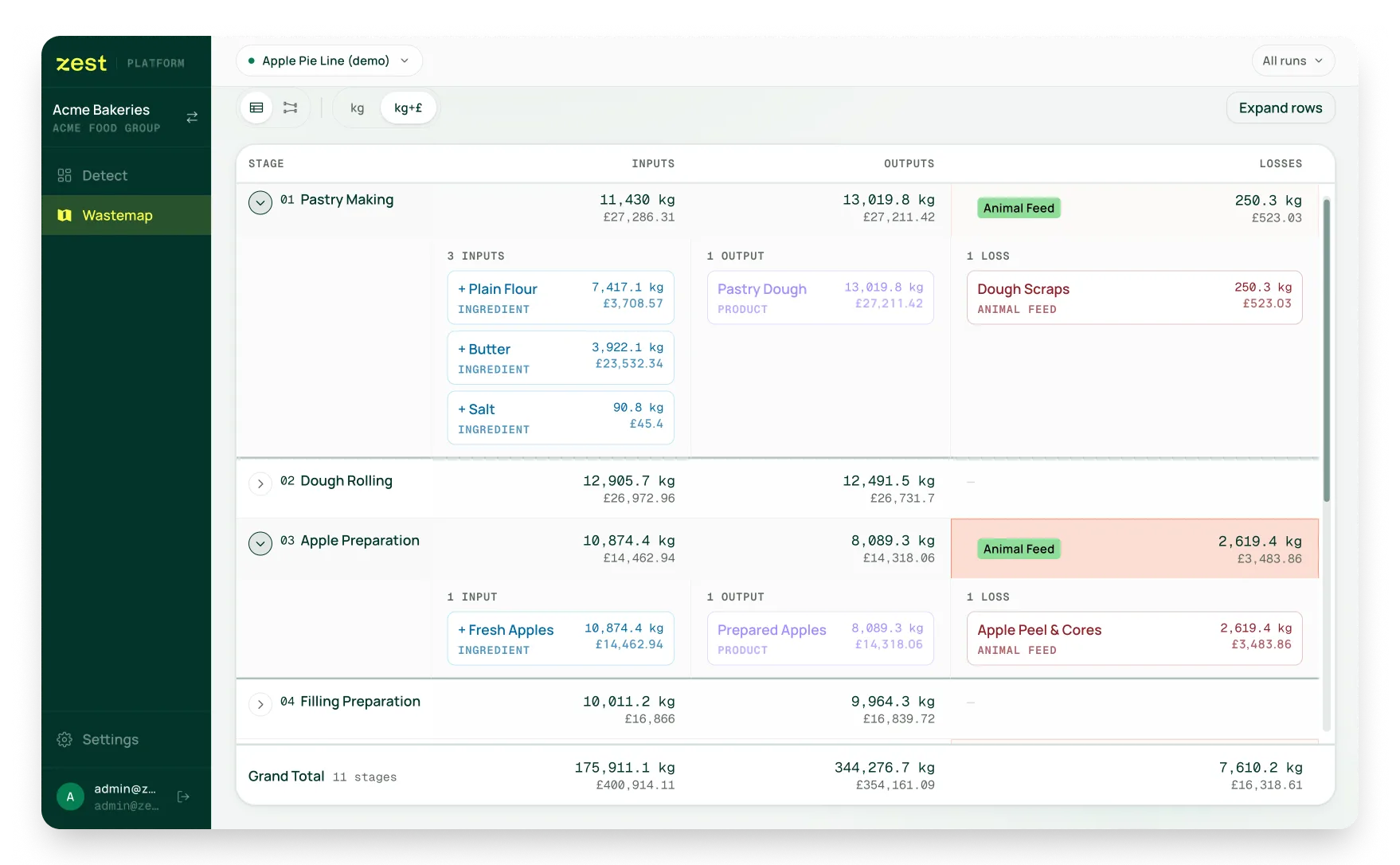
Task: Click the 13,019.8 kg Pastry Making output
Action: tap(889, 200)
